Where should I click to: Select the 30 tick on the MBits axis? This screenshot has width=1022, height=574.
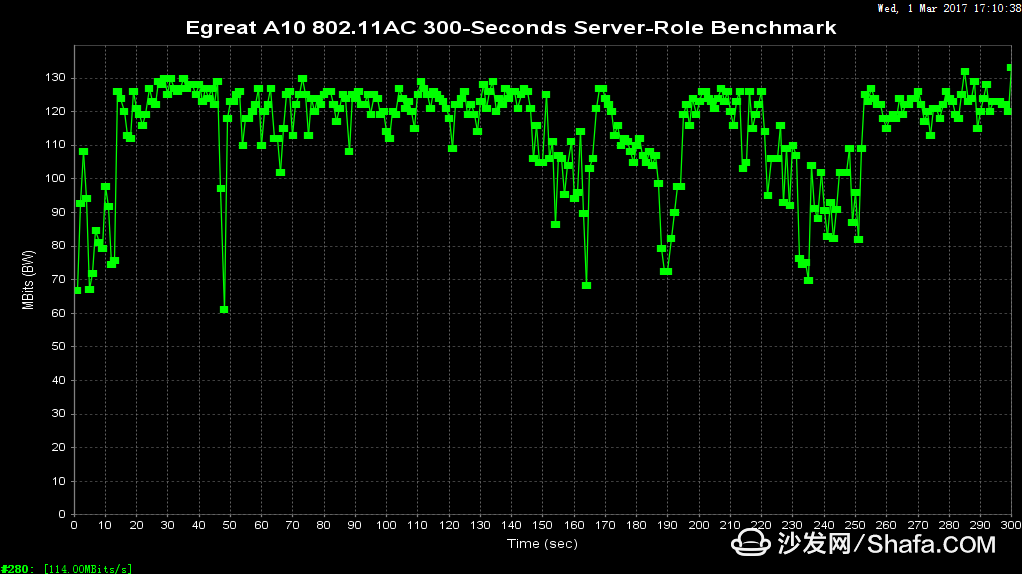[x=59, y=414]
